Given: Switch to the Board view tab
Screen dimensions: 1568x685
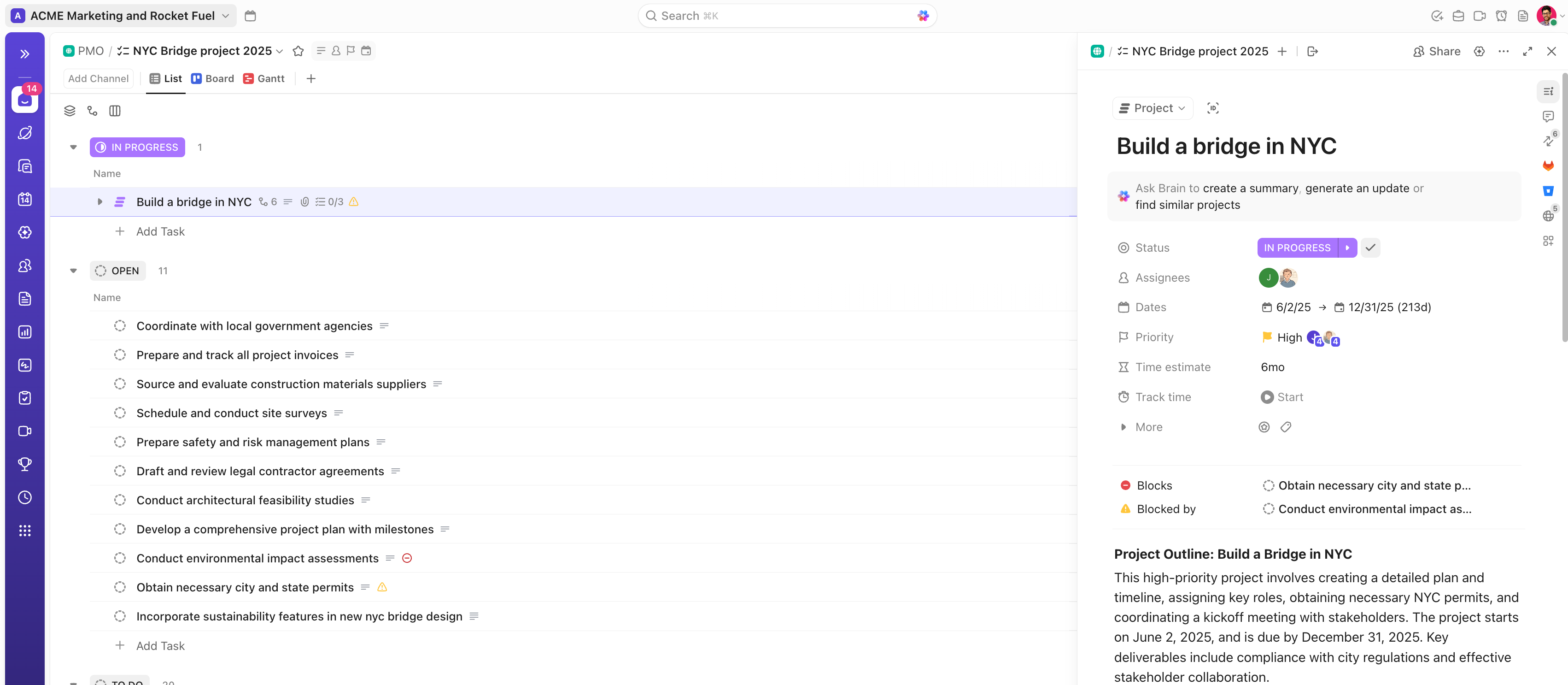Looking at the screenshot, I should click(212, 78).
